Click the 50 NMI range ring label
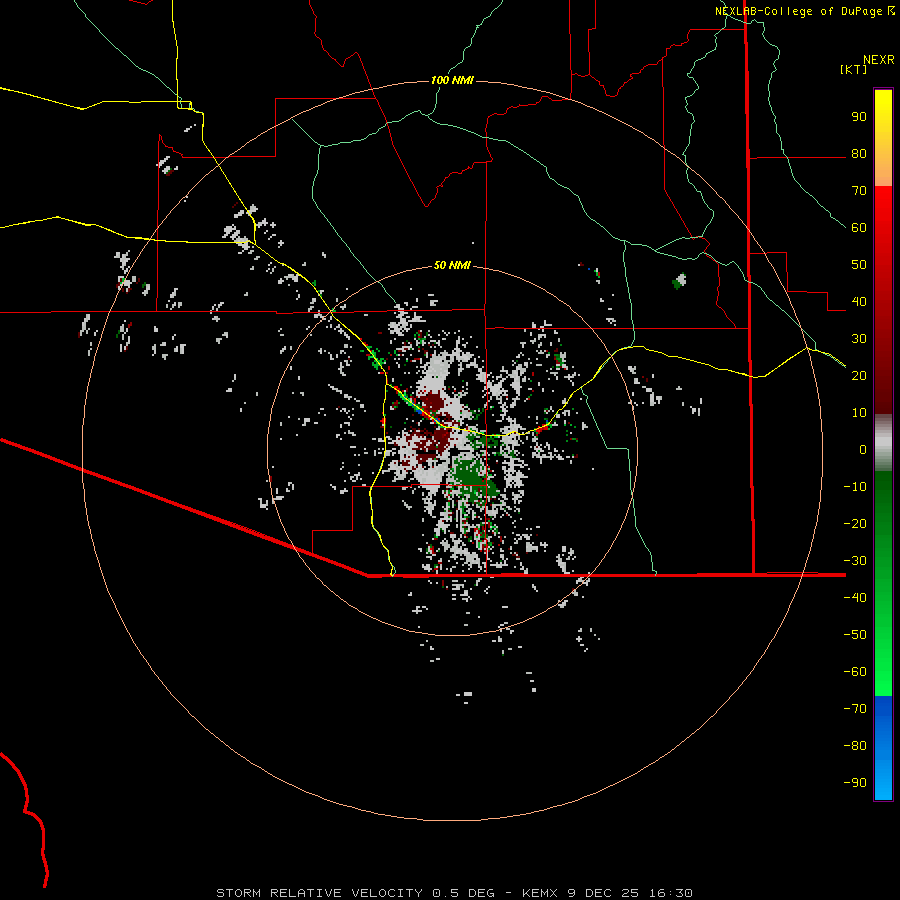The image size is (900, 900). [x=452, y=265]
